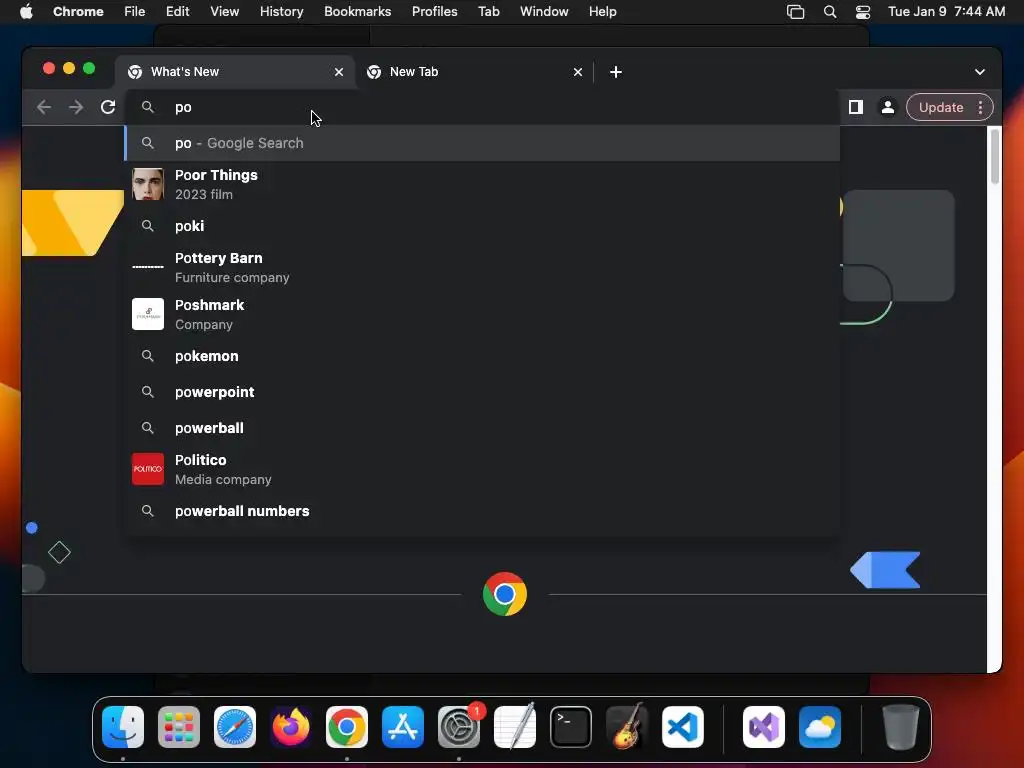Screen dimensions: 1024x768
Task: Open Chrome from the Dock
Action: pyautogui.click(x=347, y=727)
